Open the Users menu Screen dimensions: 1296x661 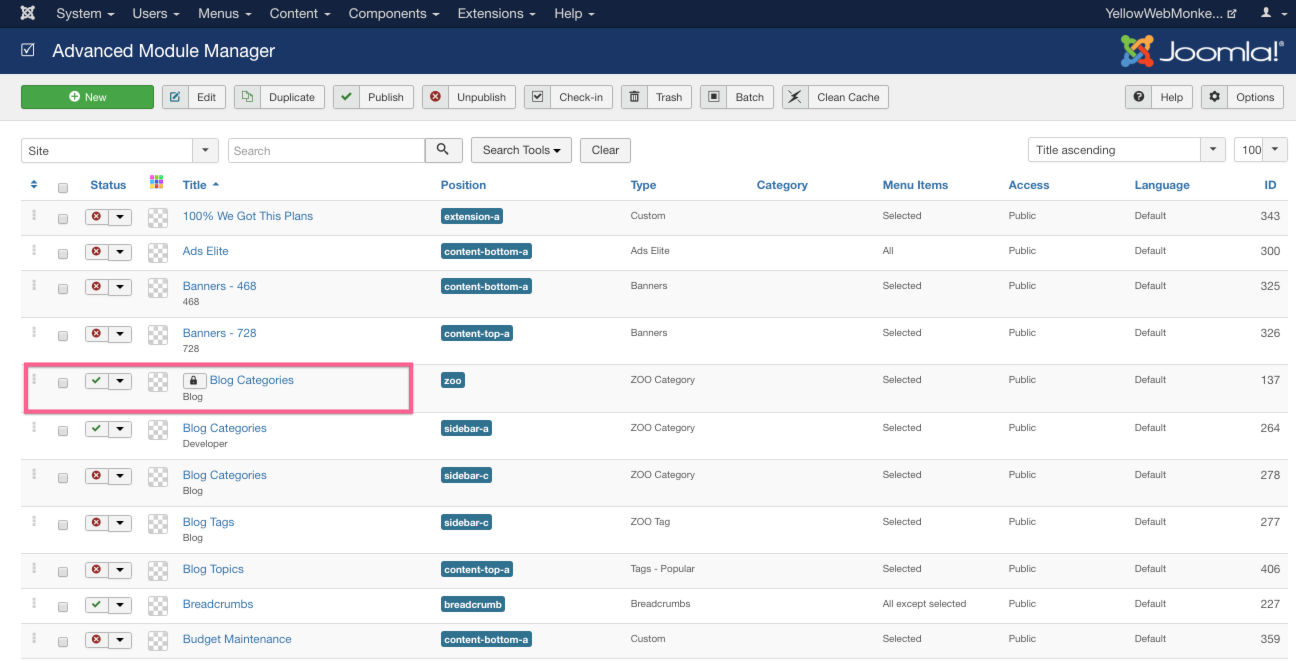(x=156, y=14)
